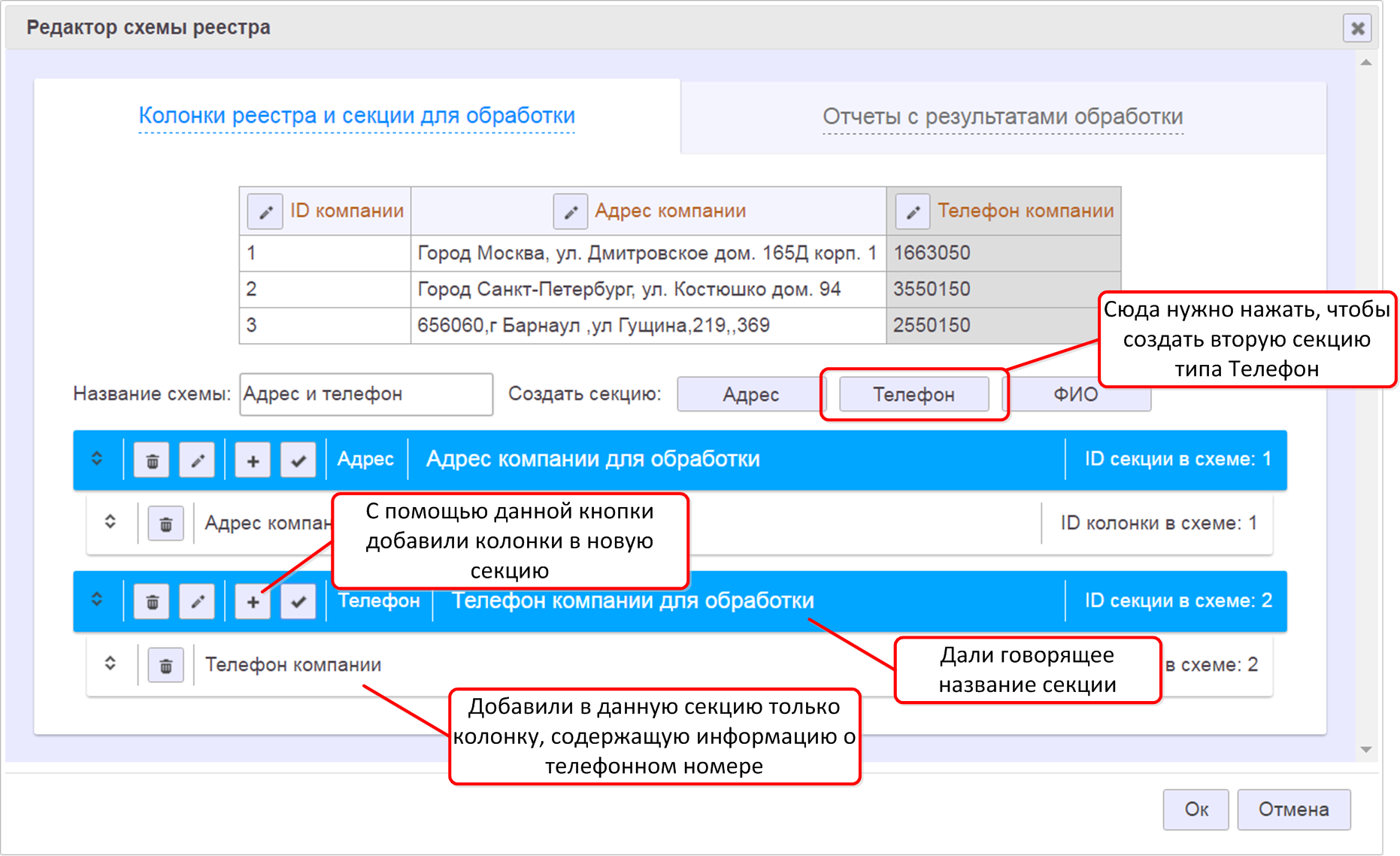Reorder the Телефон section using sort arrows
The width and height of the screenshot is (1400, 856).
point(97,600)
